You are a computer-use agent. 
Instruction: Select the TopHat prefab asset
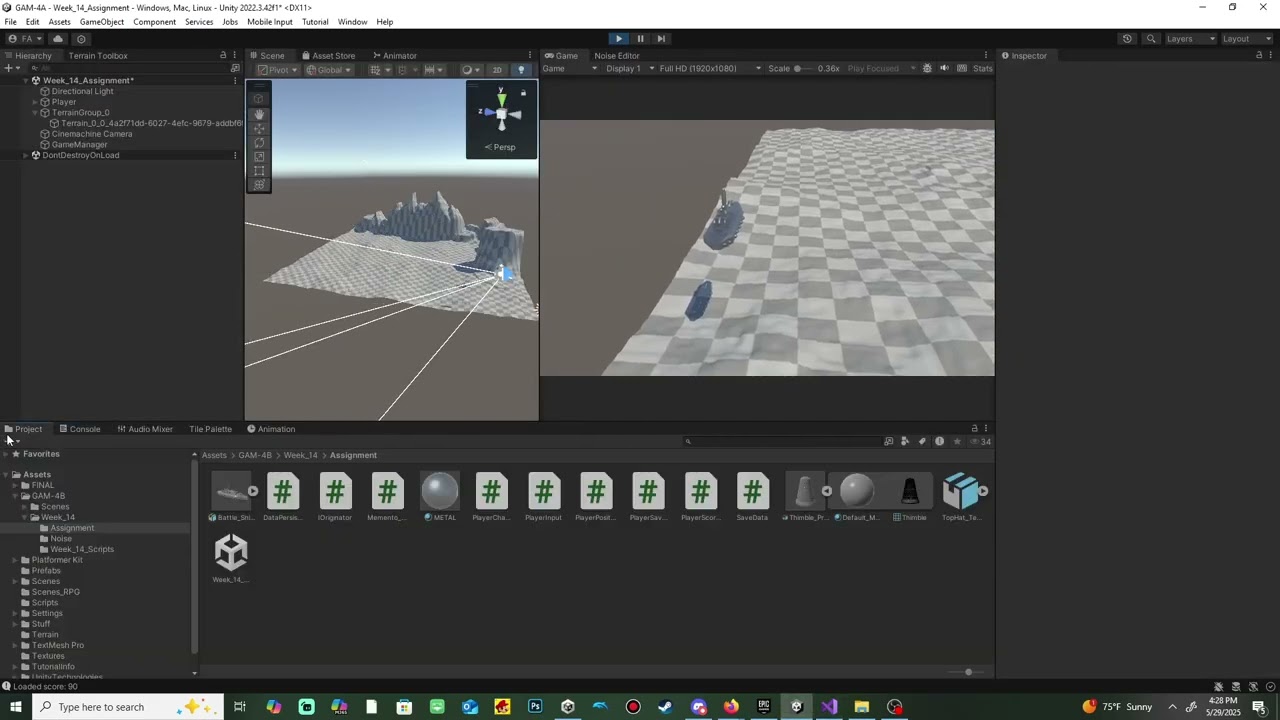point(961,497)
